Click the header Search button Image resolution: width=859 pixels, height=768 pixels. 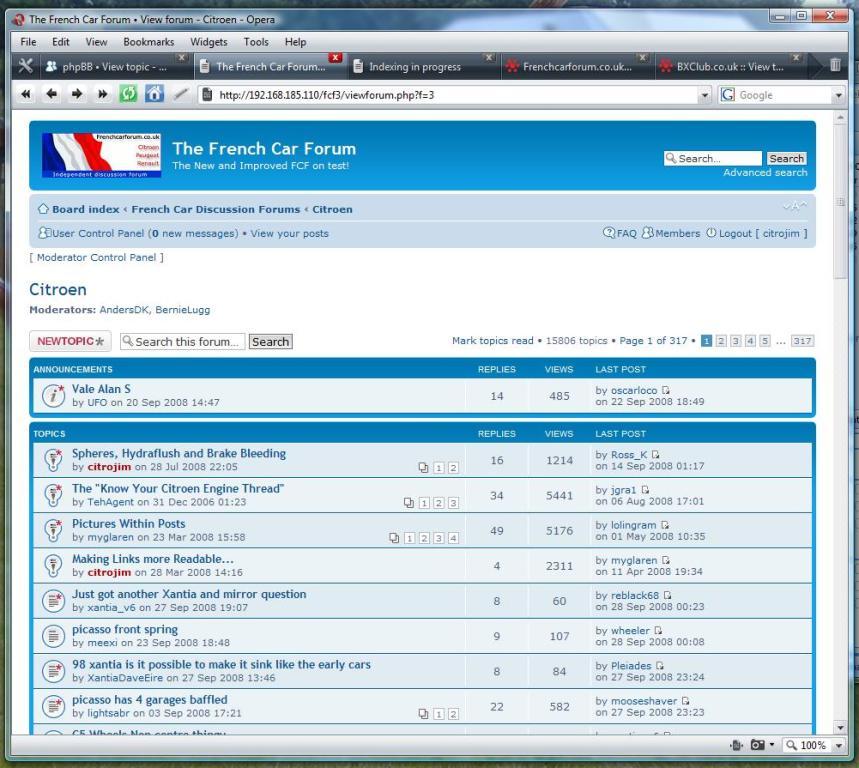pos(786,158)
